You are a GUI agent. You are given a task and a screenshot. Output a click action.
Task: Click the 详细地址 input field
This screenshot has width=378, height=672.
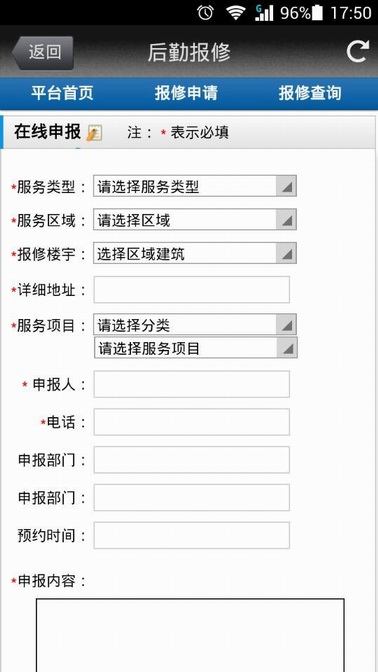tap(192, 290)
